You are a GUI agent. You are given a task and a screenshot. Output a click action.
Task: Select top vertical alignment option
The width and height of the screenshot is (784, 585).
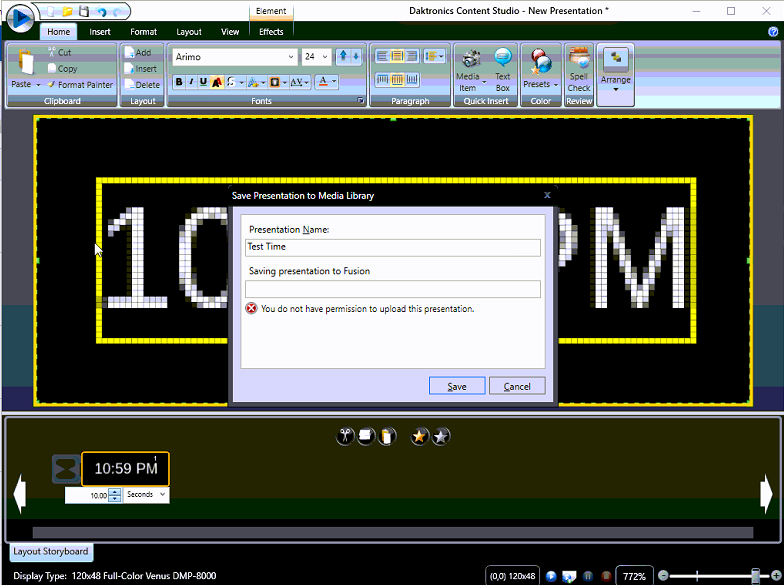click(x=382, y=80)
